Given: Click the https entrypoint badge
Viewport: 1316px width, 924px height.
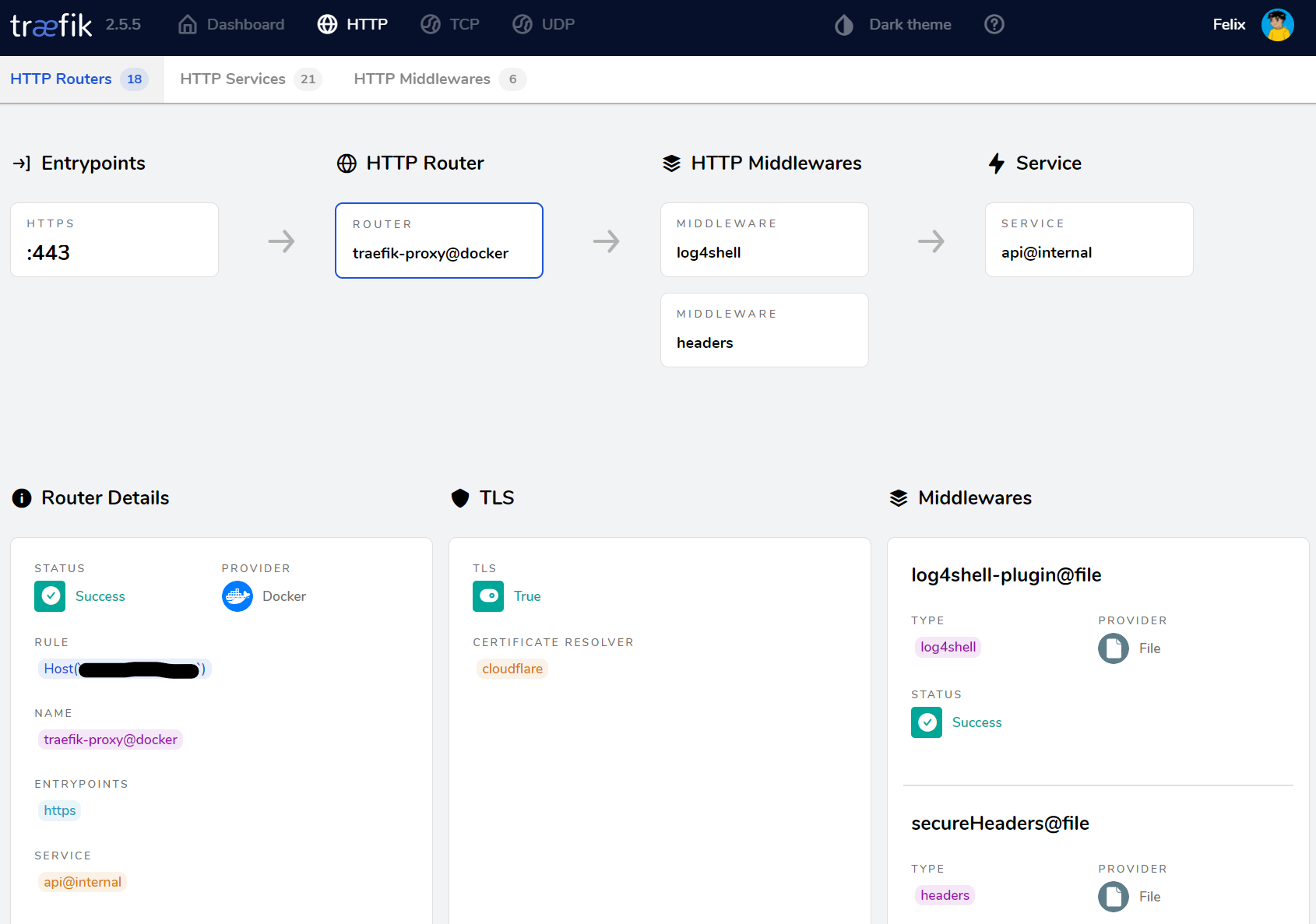Looking at the screenshot, I should click(x=60, y=810).
